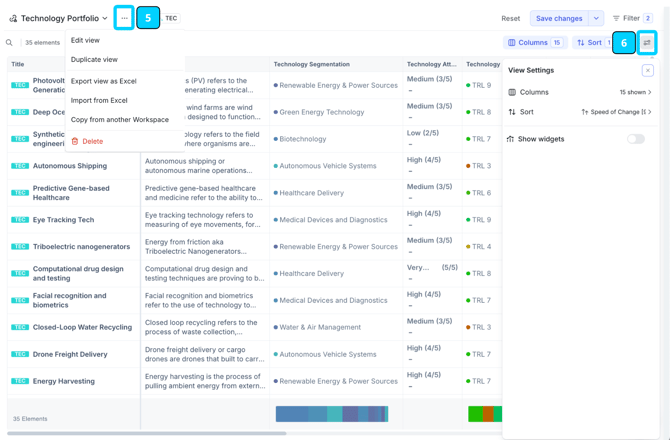Open the Save changes dropdown arrow
This screenshot has width=670, height=440.
[x=596, y=18]
